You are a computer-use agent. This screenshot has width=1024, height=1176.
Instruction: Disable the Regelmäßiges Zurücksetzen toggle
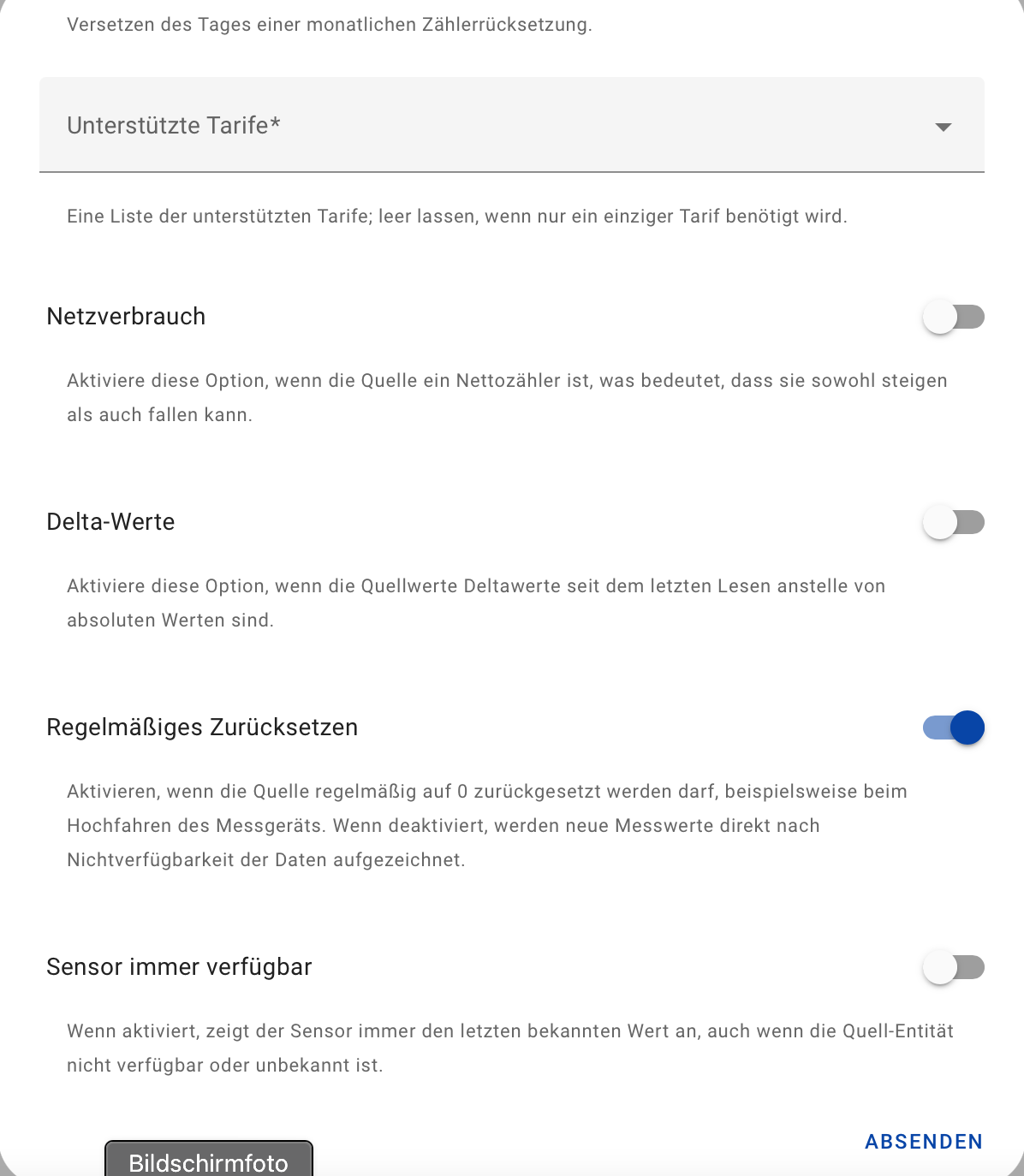point(953,728)
